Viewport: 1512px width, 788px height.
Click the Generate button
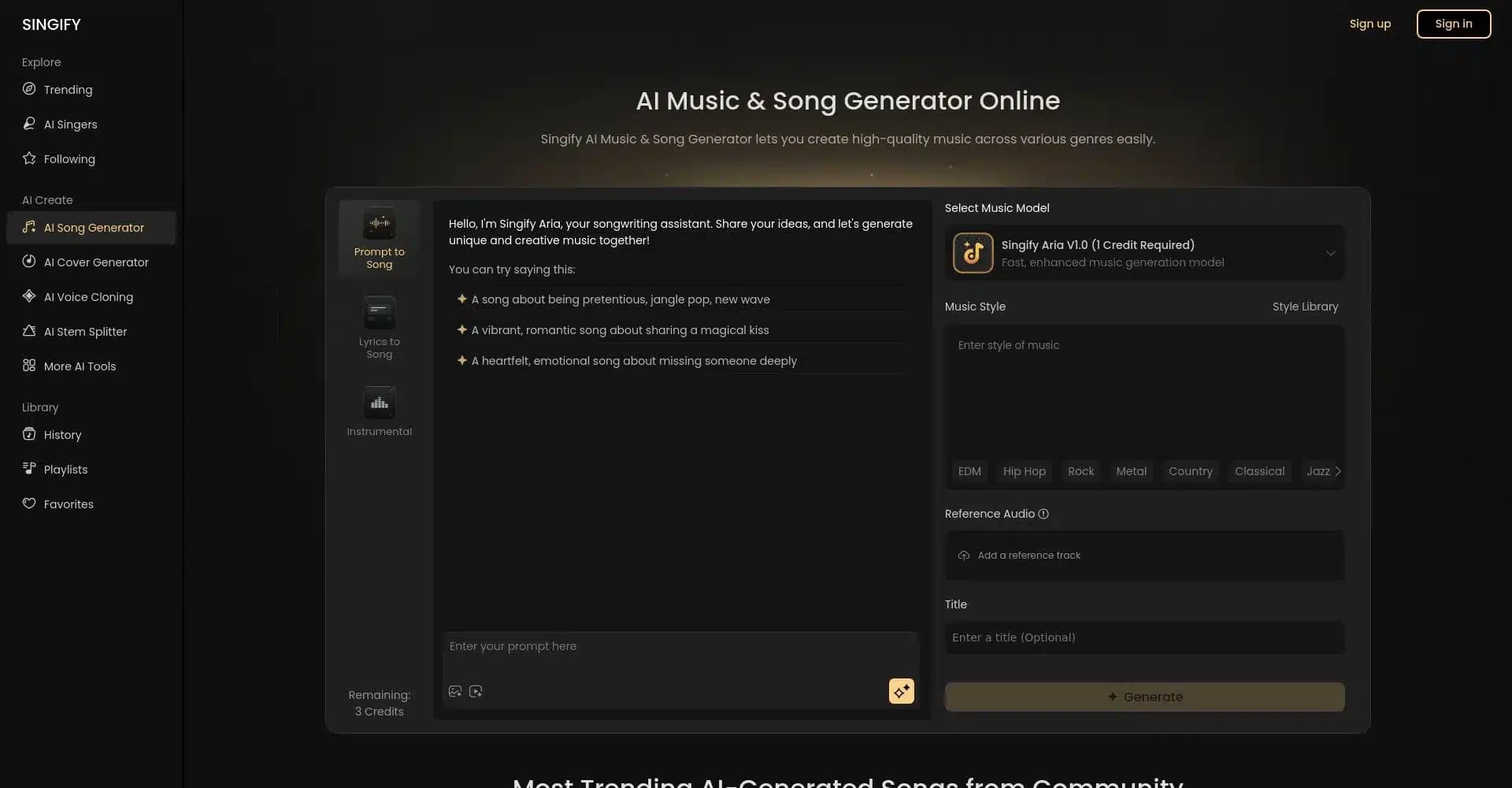(1145, 697)
